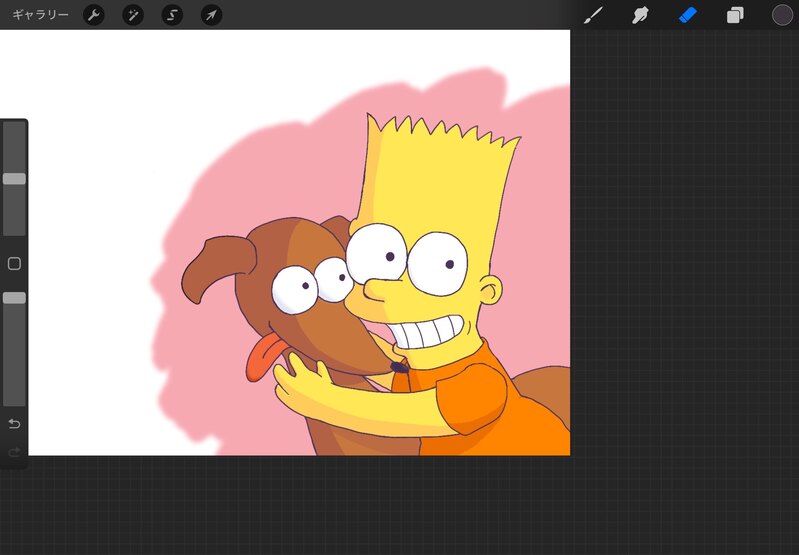Open the Adjustments magic wand menu
The image size is (799, 555).
point(133,15)
